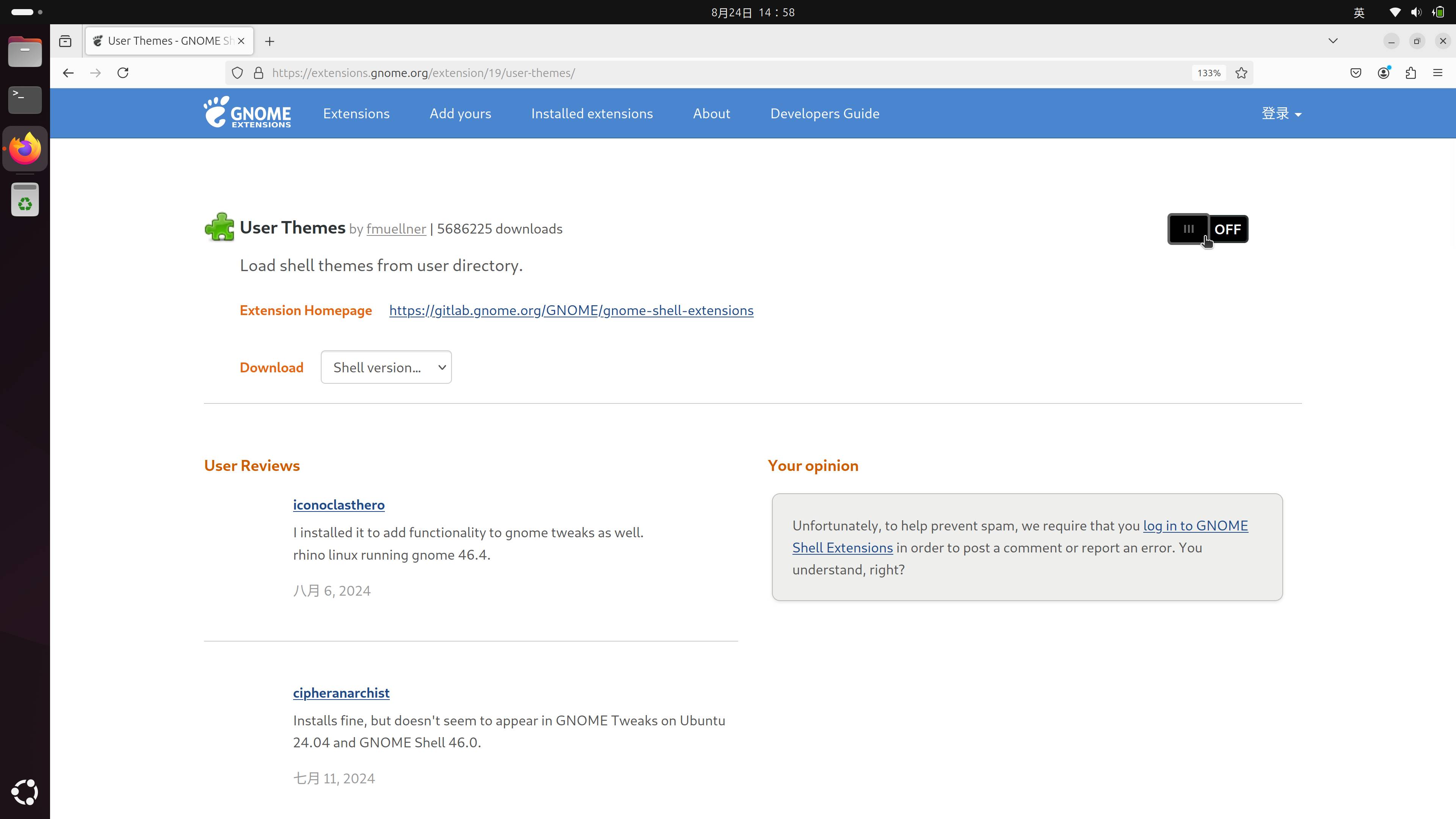The image size is (1456, 819).
Task: Open Ubuntu Show Applications button
Action: click(25, 792)
